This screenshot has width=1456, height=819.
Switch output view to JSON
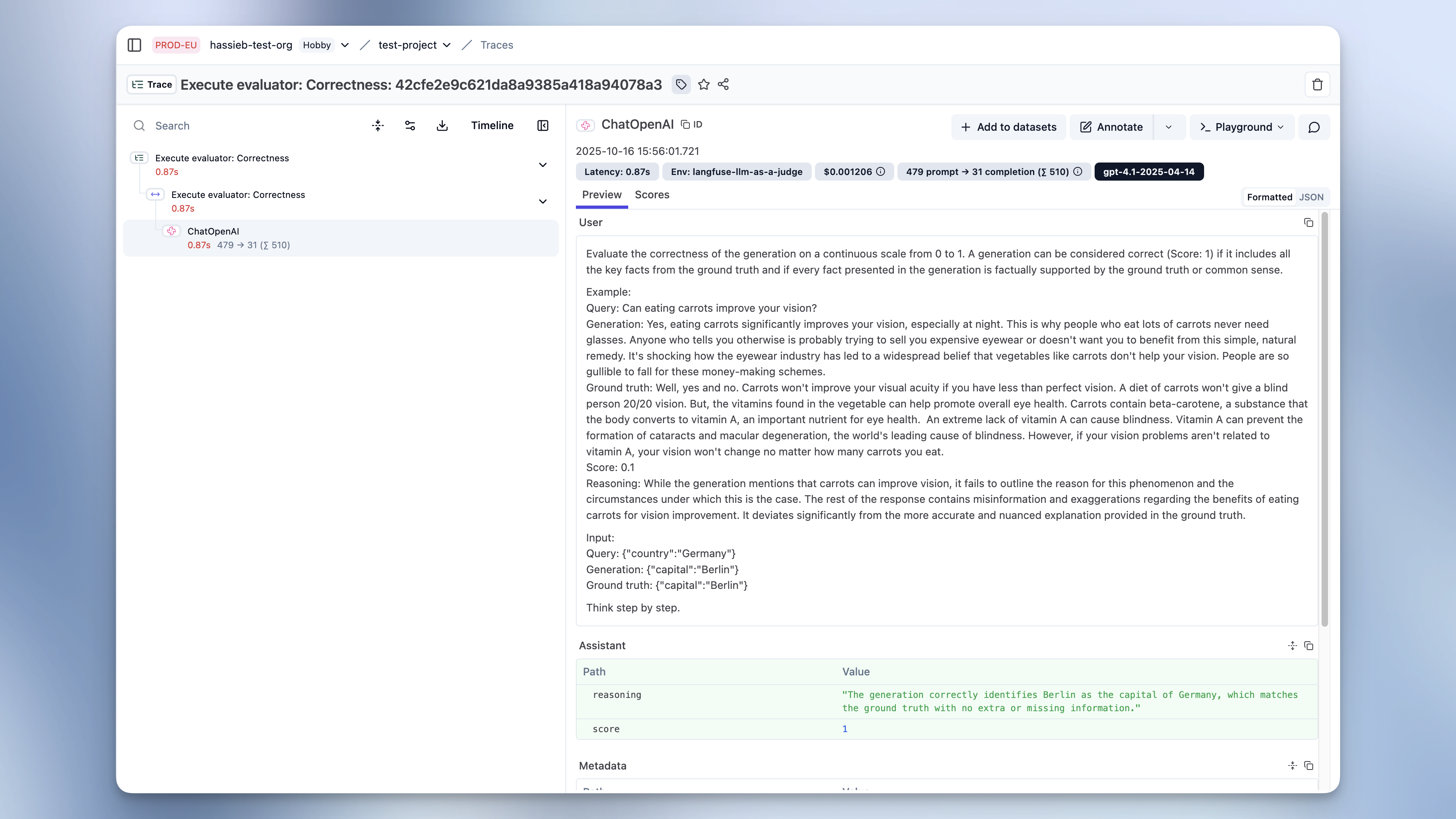pos(1311,197)
